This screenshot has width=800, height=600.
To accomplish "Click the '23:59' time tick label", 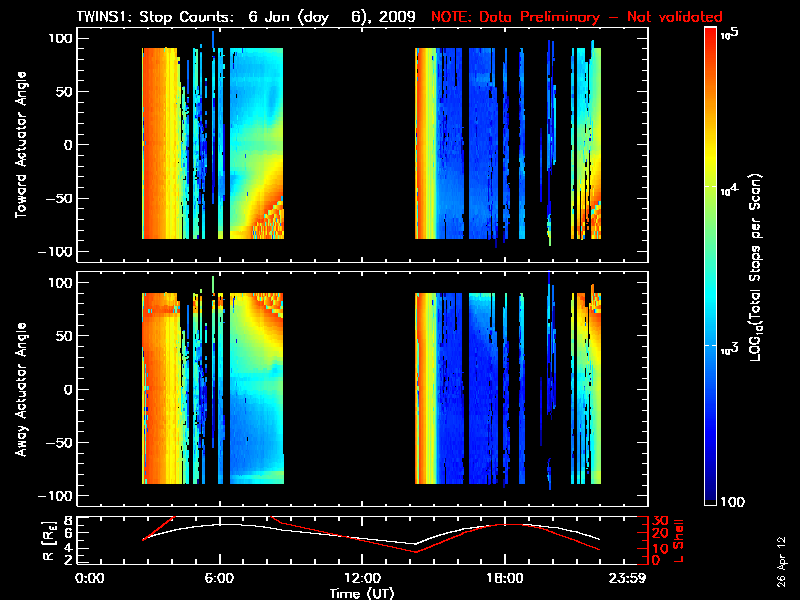I will click(628, 579).
